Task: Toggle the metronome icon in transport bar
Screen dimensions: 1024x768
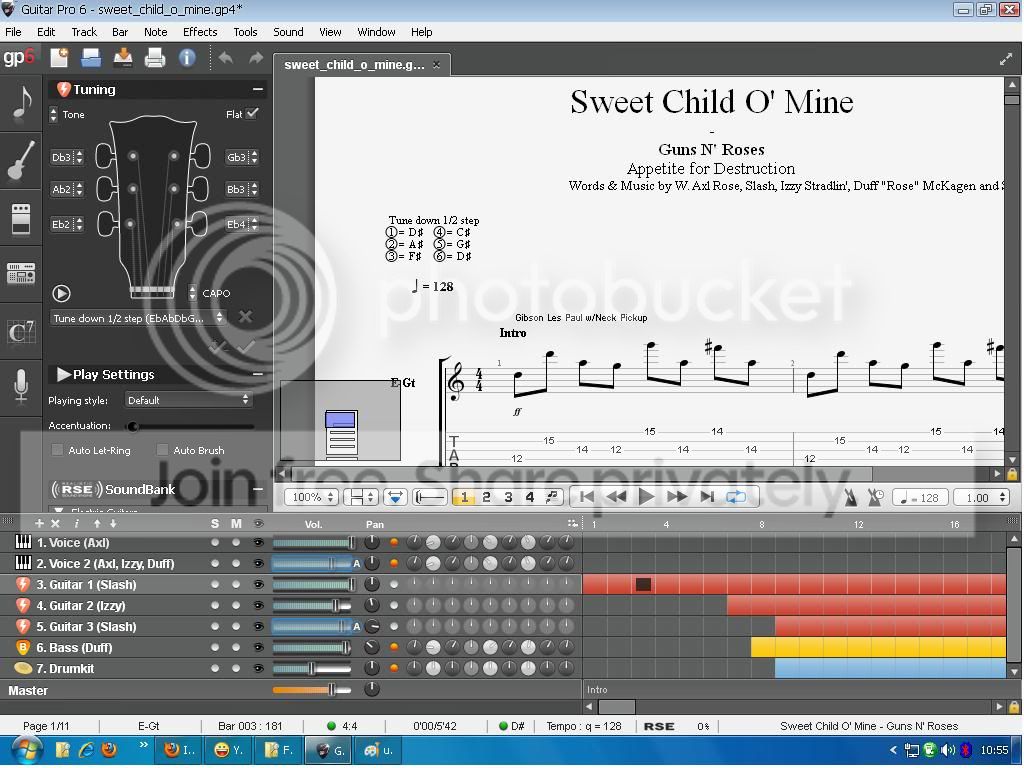Action: (850, 498)
